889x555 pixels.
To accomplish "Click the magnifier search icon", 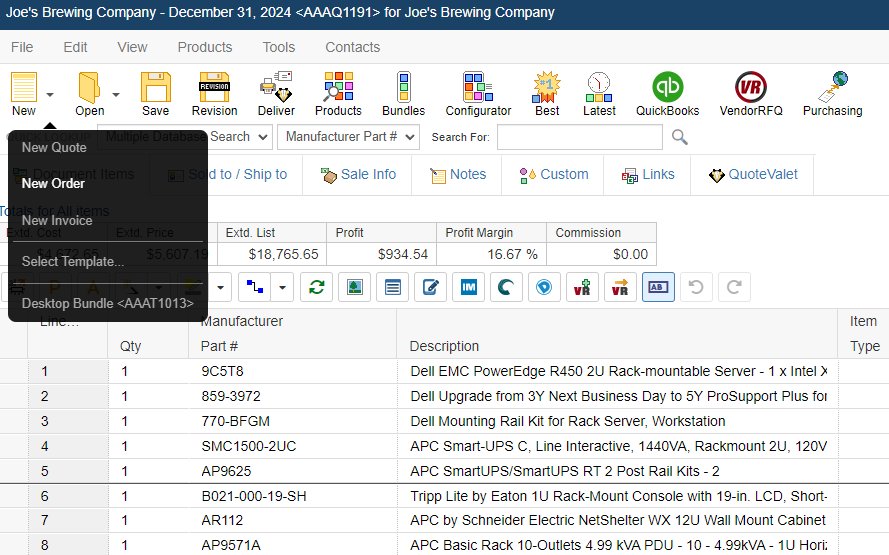I will [x=680, y=137].
